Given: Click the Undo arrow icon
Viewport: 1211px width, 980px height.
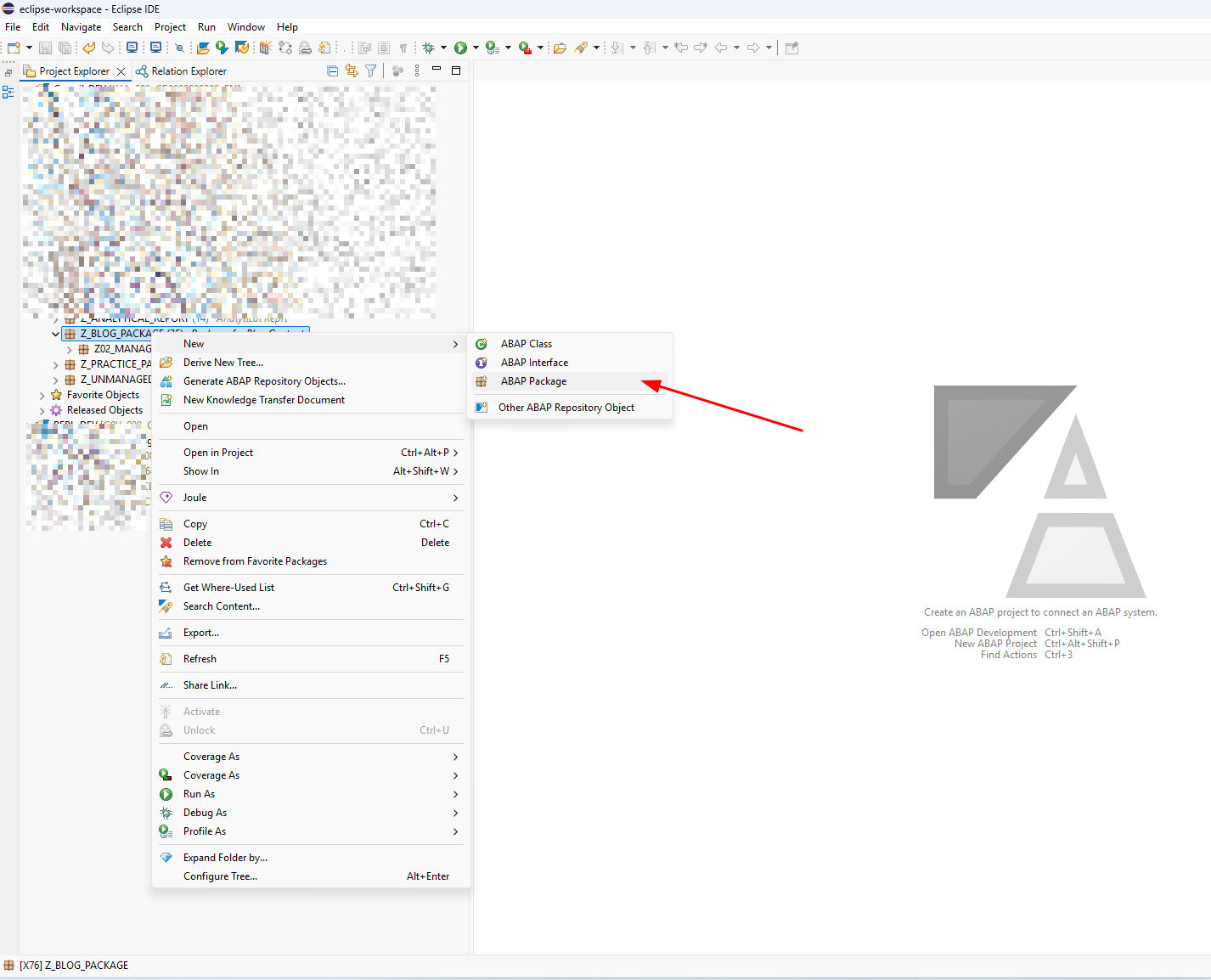Looking at the screenshot, I should click(88, 48).
